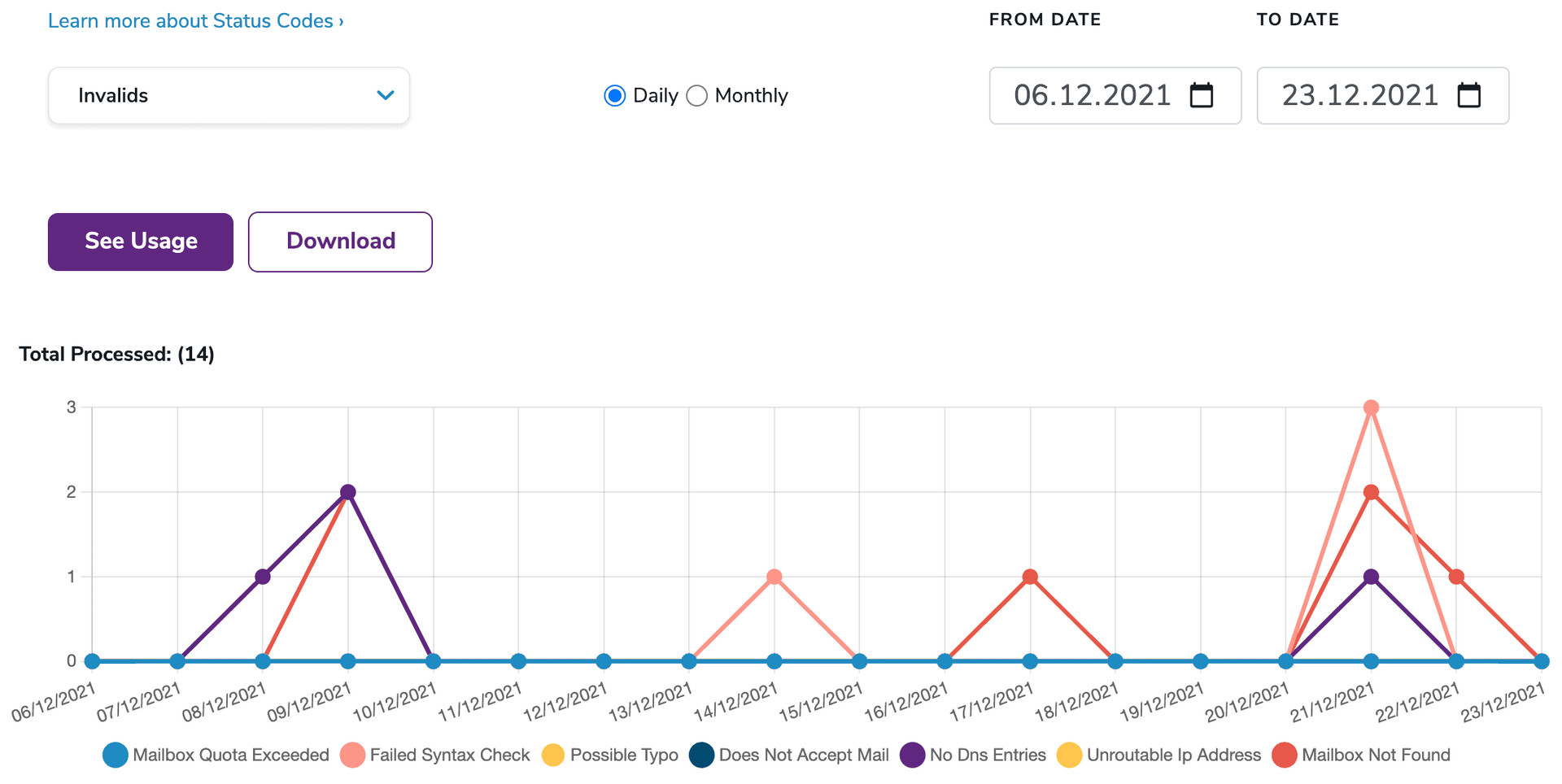Click the No Dns Entries data point on 09/12/2021
1562x784 pixels.
[348, 492]
